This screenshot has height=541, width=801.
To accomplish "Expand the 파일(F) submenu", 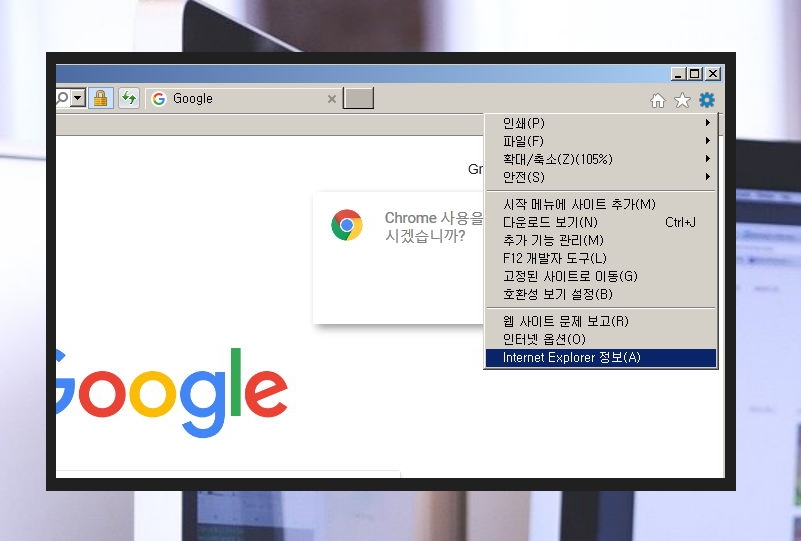I will click(x=600, y=141).
